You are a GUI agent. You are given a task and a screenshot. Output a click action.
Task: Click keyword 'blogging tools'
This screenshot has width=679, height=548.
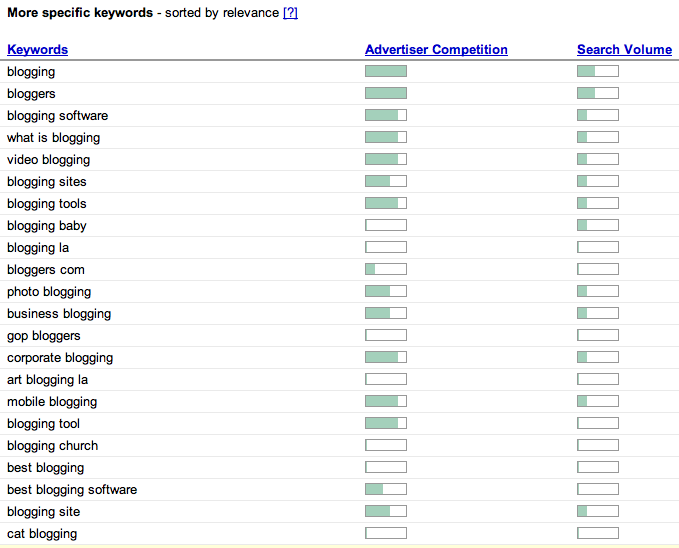pyautogui.click(x=47, y=204)
